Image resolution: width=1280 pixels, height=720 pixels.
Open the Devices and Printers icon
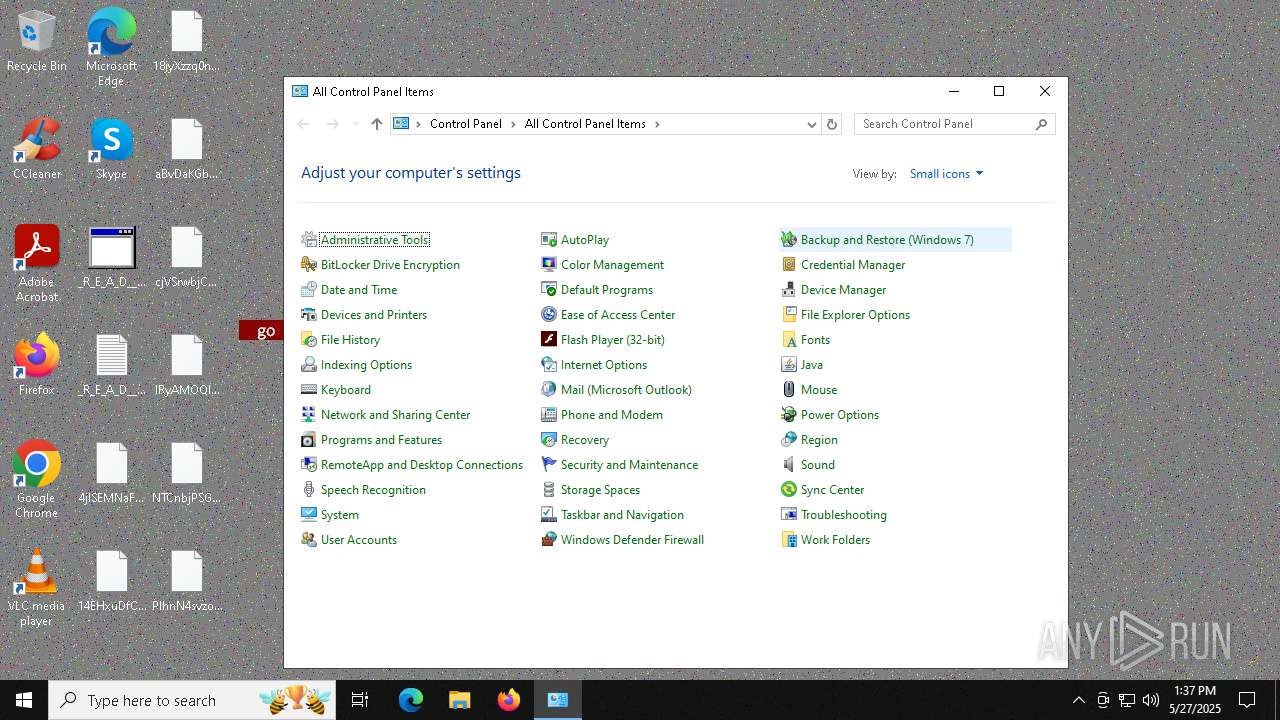tap(309, 315)
